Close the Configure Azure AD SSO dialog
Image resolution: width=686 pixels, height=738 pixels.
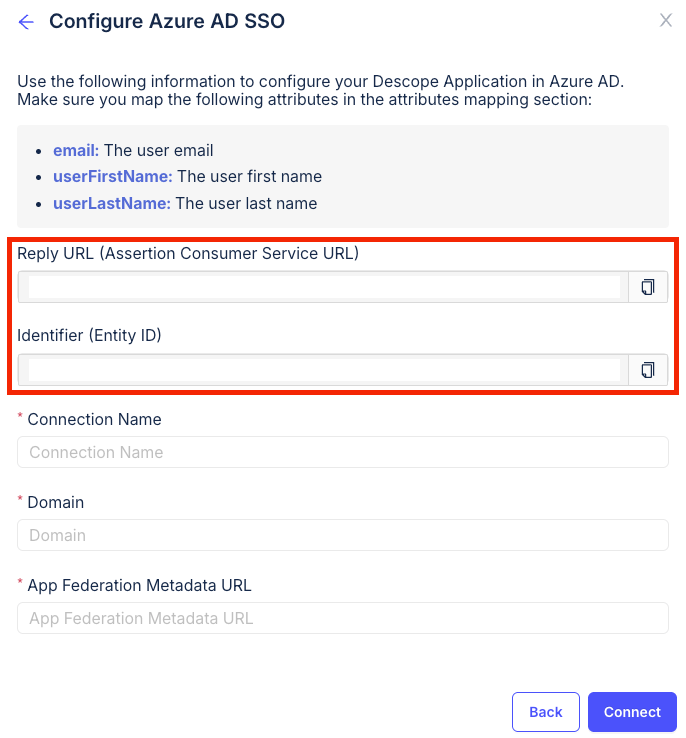665,20
